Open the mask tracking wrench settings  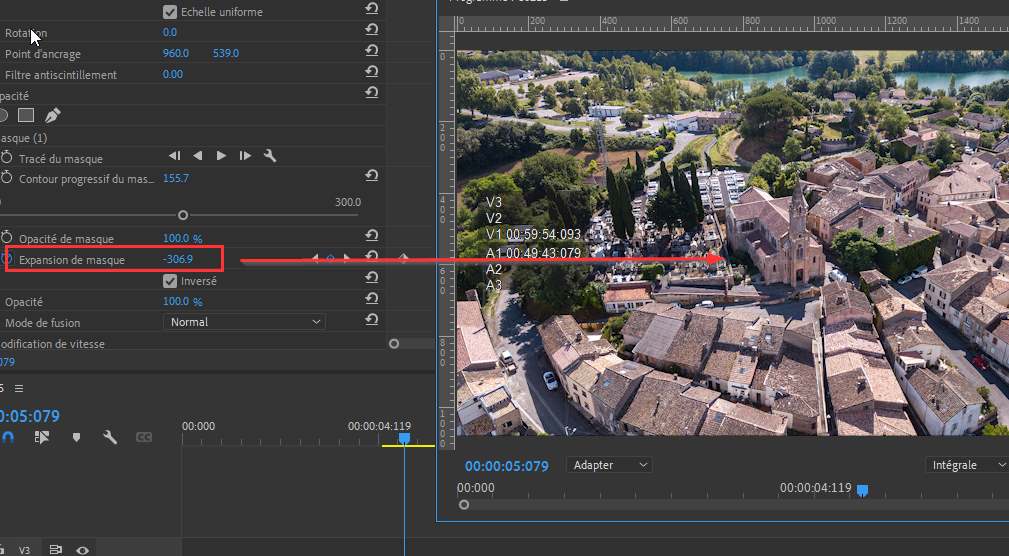(x=270, y=156)
